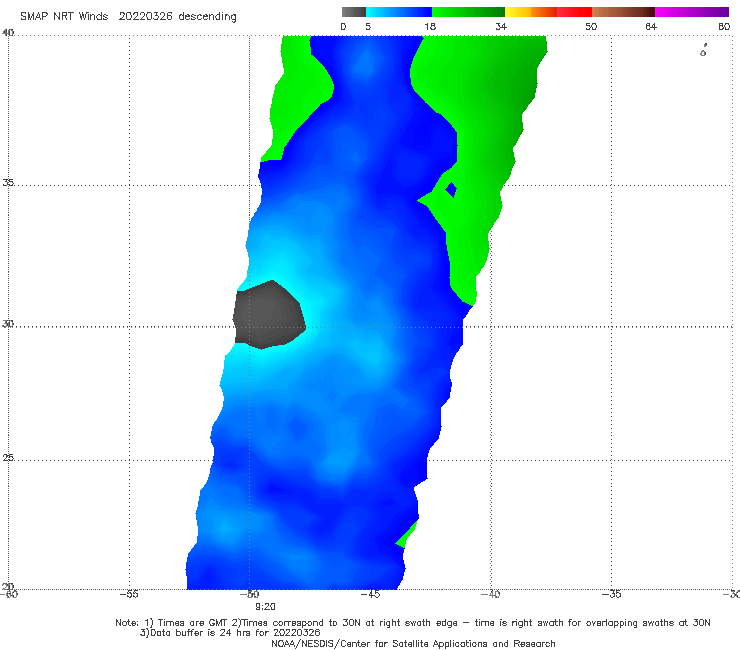Click colorbar label '50'
The width and height of the screenshot is (740, 650).
(591, 26)
